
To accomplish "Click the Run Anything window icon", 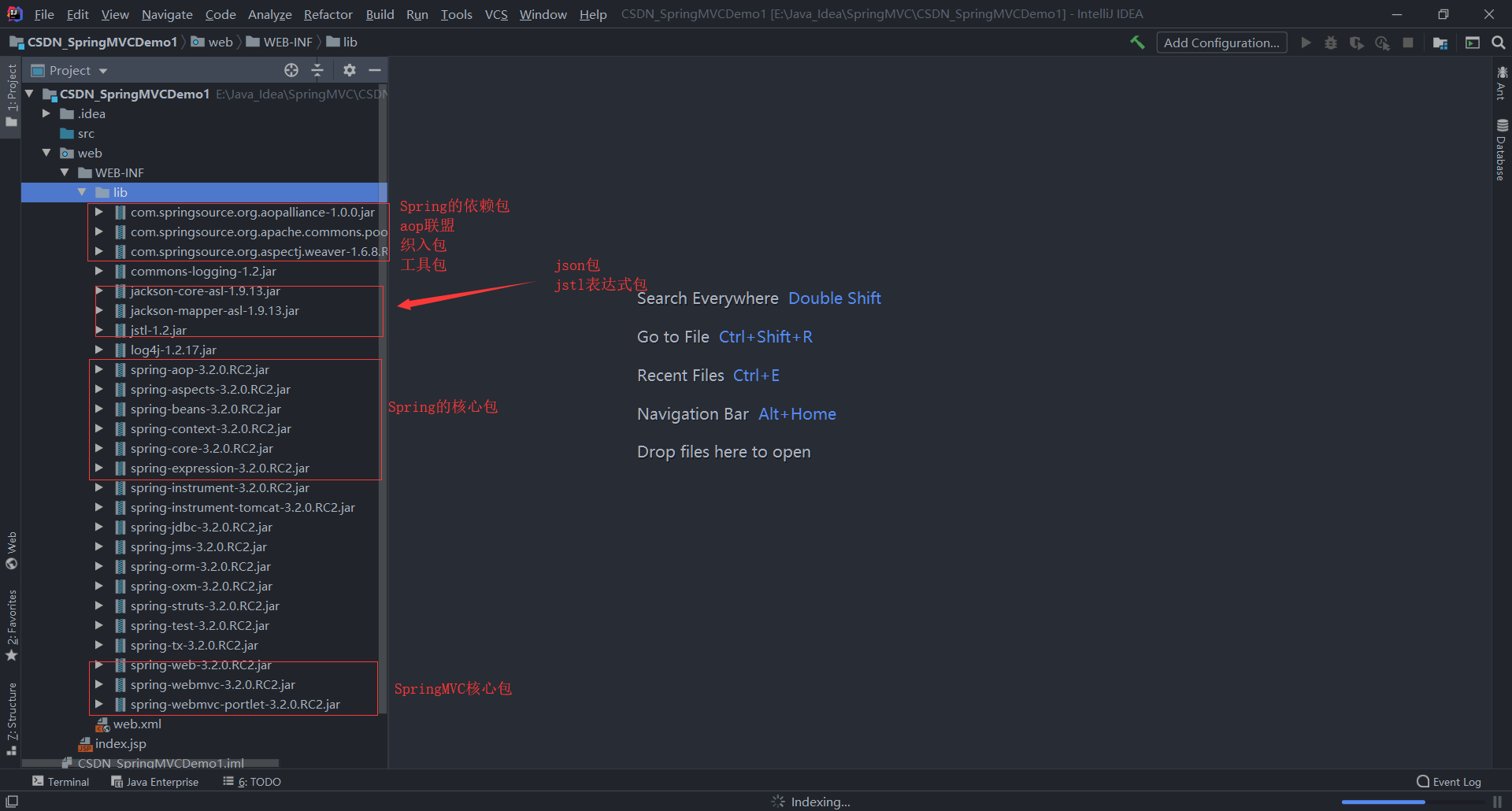I will (1473, 43).
